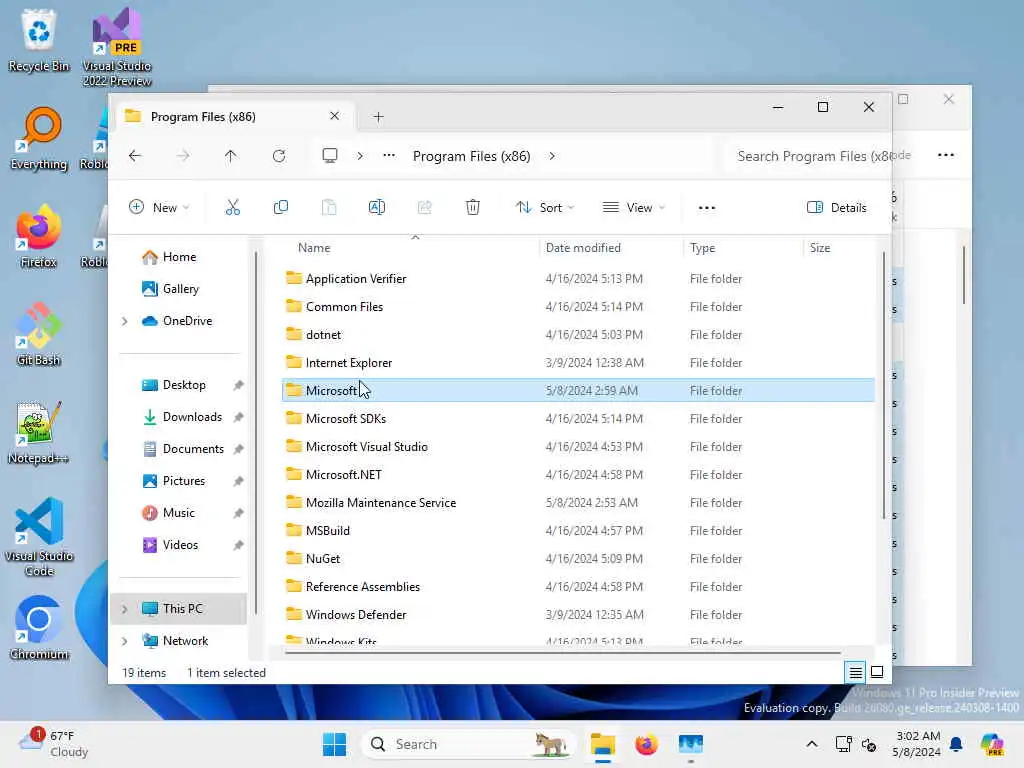Expand Network tree node
Image resolution: width=1024 pixels, height=768 pixels.
(125, 641)
